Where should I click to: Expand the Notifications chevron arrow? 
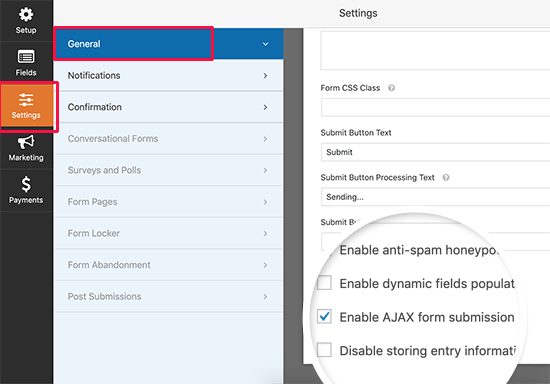pyautogui.click(x=266, y=76)
